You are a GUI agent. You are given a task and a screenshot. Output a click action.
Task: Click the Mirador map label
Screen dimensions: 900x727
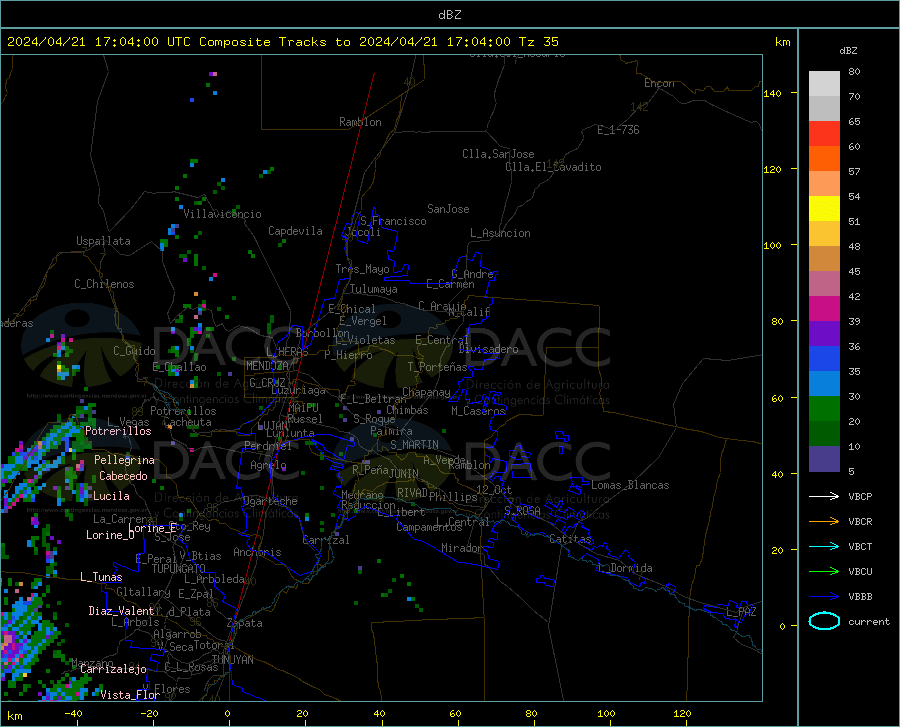click(462, 548)
